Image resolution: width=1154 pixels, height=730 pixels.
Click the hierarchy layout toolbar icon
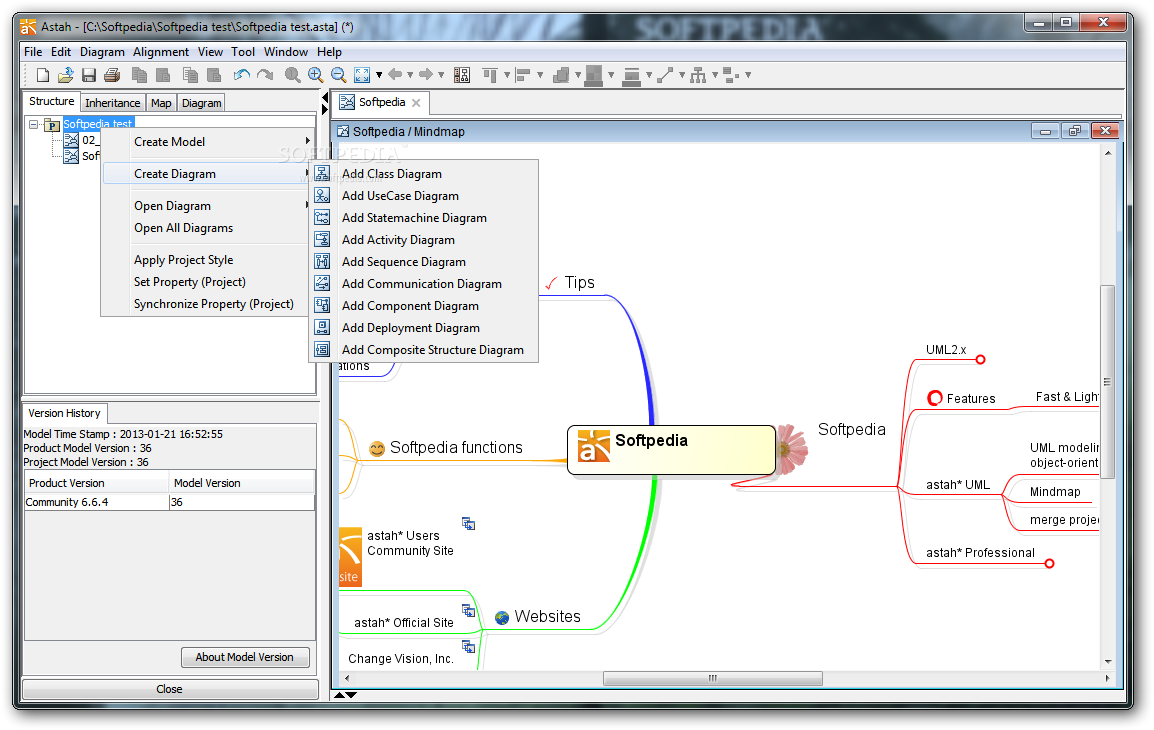click(x=698, y=75)
